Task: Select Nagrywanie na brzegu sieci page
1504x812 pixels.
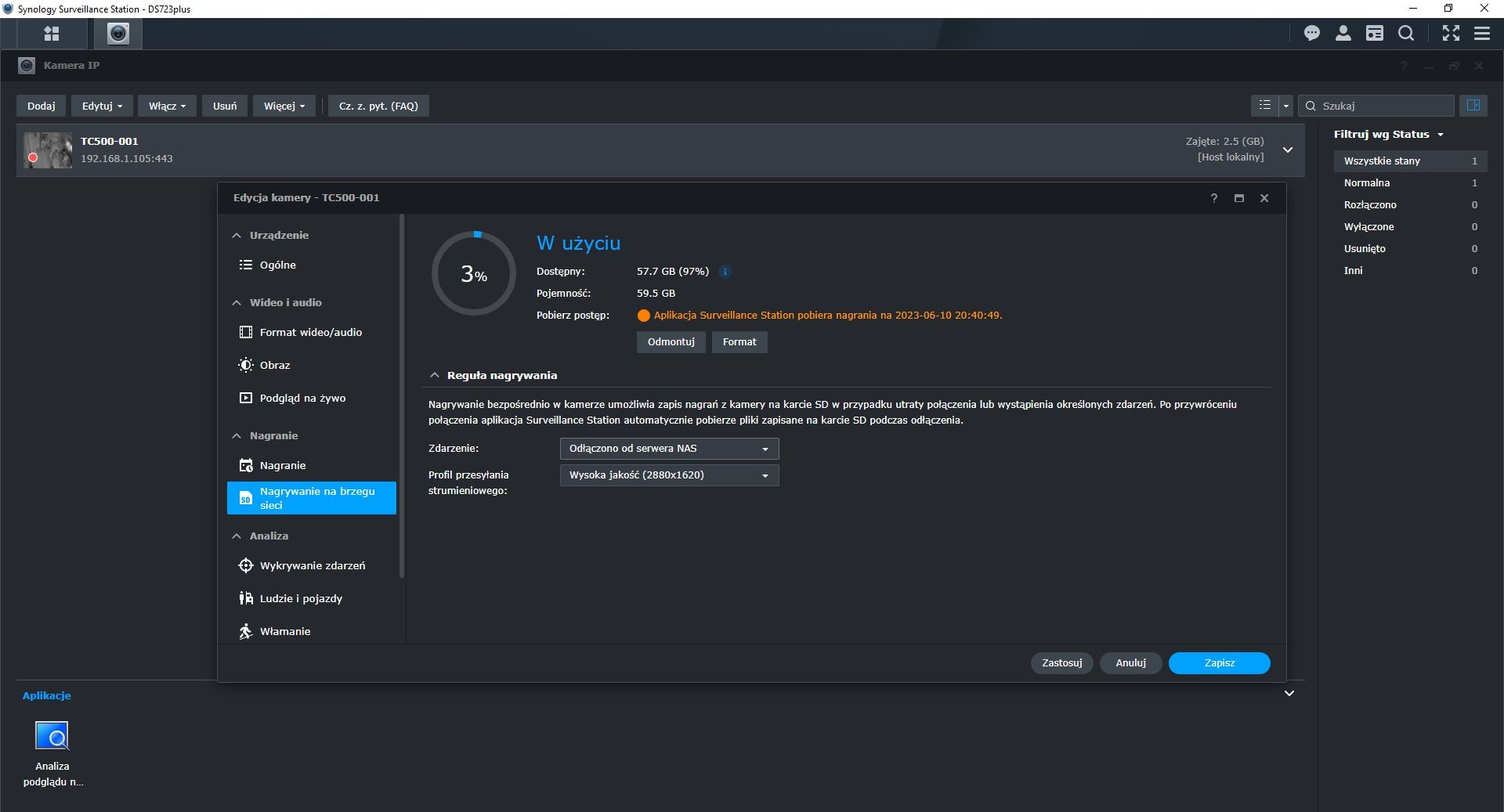Action: [x=312, y=498]
